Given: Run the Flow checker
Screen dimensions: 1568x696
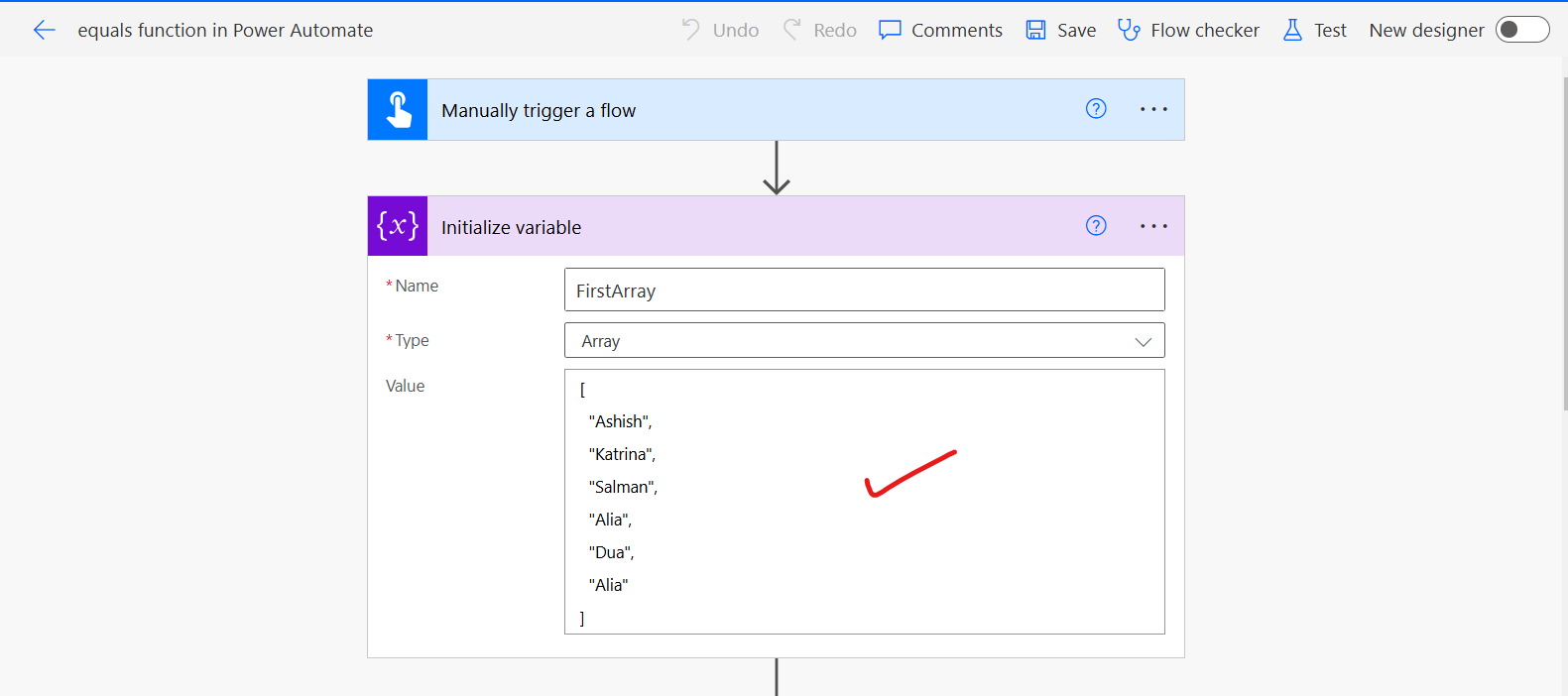Looking at the screenshot, I should pos(1188,30).
